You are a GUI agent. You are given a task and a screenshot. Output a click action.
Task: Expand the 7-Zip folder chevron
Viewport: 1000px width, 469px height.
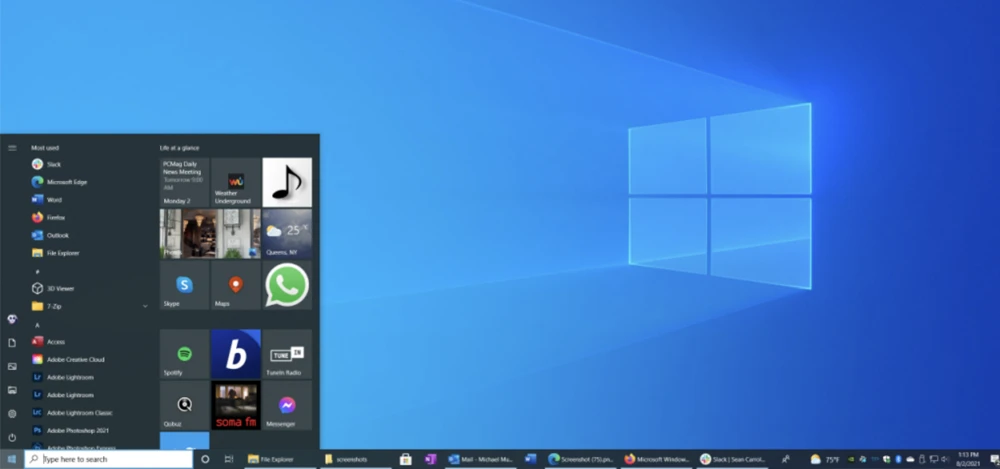coord(145,306)
